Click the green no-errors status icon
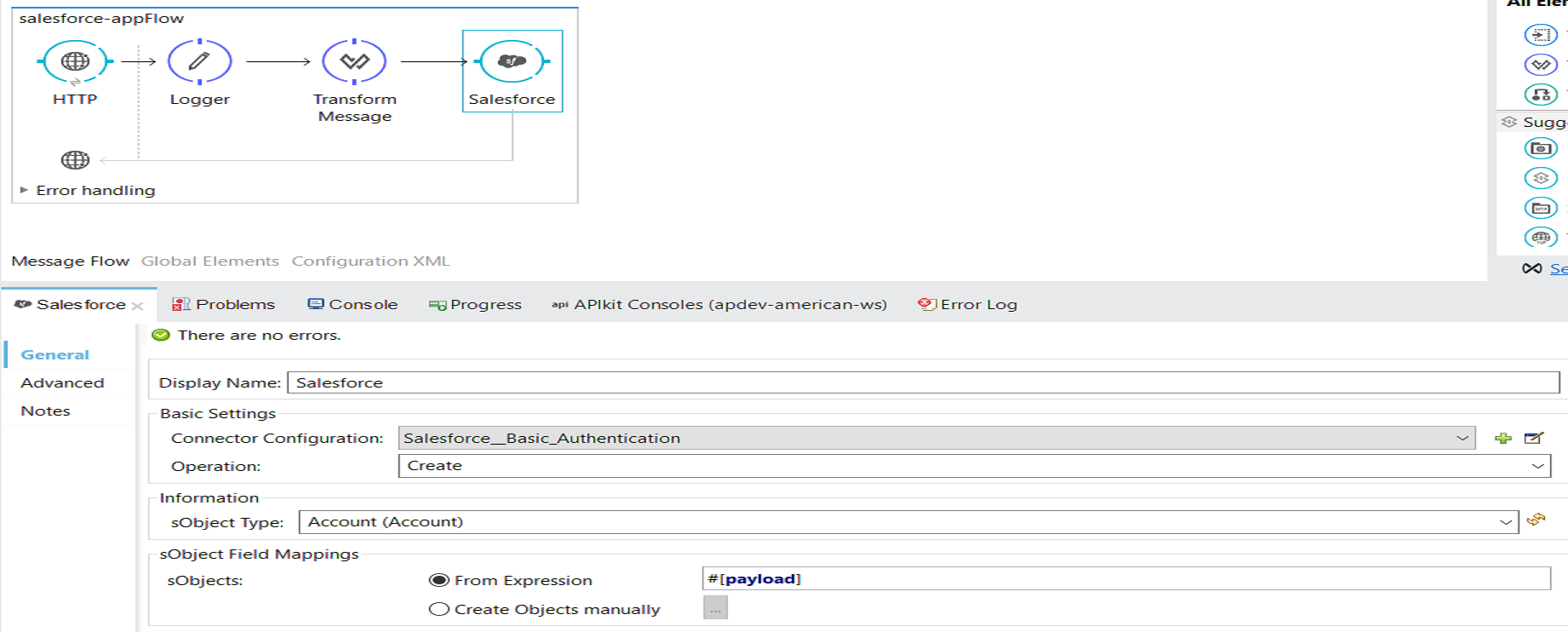 click(x=161, y=335)
